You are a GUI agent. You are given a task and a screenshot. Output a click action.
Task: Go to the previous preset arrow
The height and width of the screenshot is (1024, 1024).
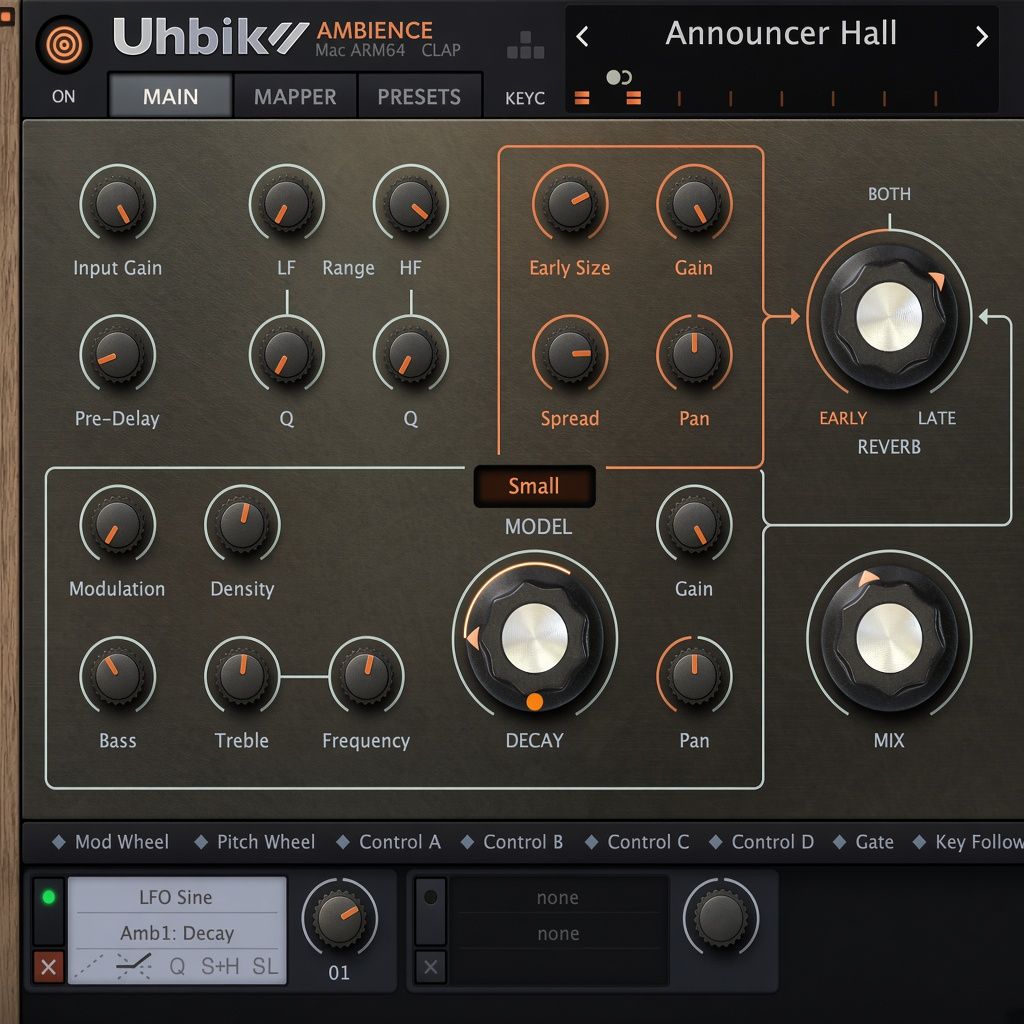point(583,36)
